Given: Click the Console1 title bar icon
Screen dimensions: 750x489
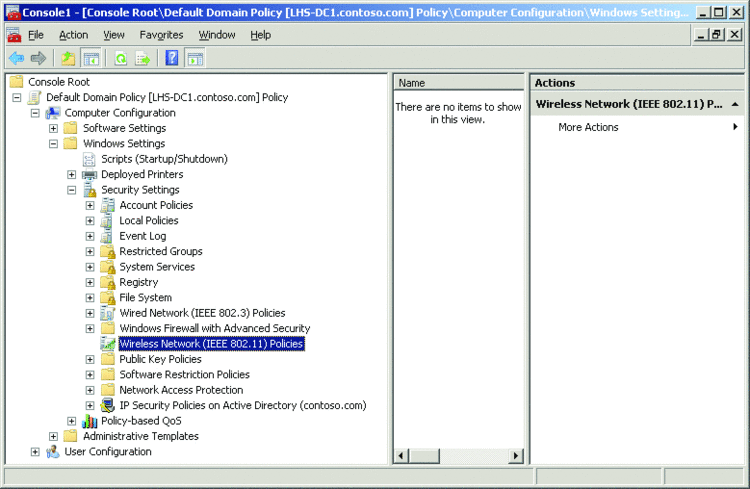Looking at the screenshot, I should [x=13, y=12].
